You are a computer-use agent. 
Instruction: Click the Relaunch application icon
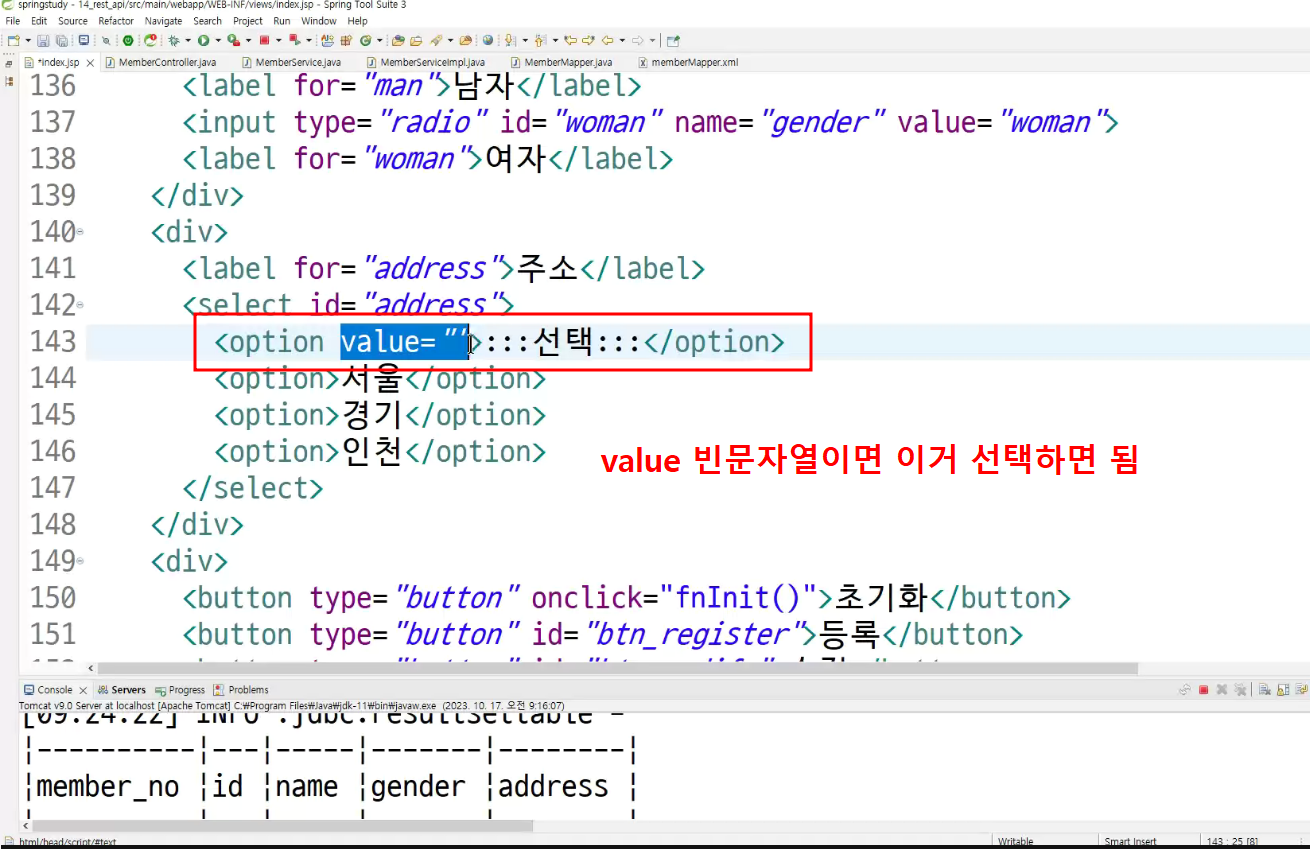tap(149, 41)
